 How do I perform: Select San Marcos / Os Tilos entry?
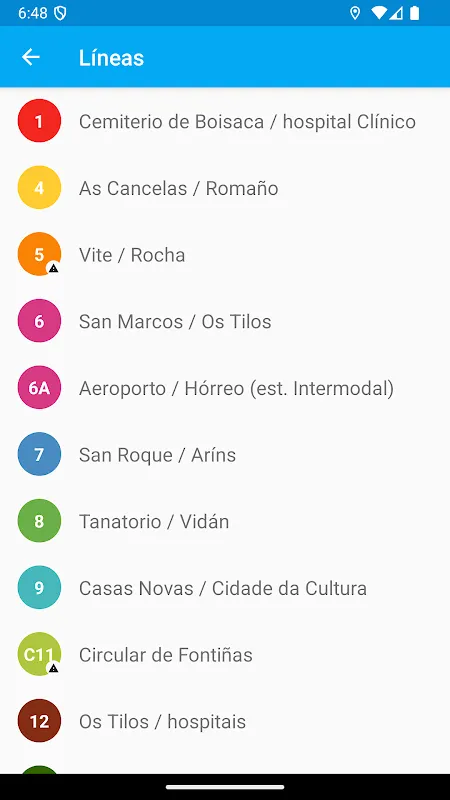(225, 321)
